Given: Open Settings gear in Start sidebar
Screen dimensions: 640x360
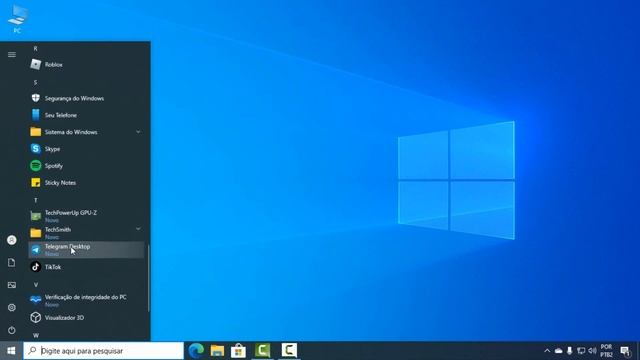Looking at the screenshot, I should tap(12, 307).
